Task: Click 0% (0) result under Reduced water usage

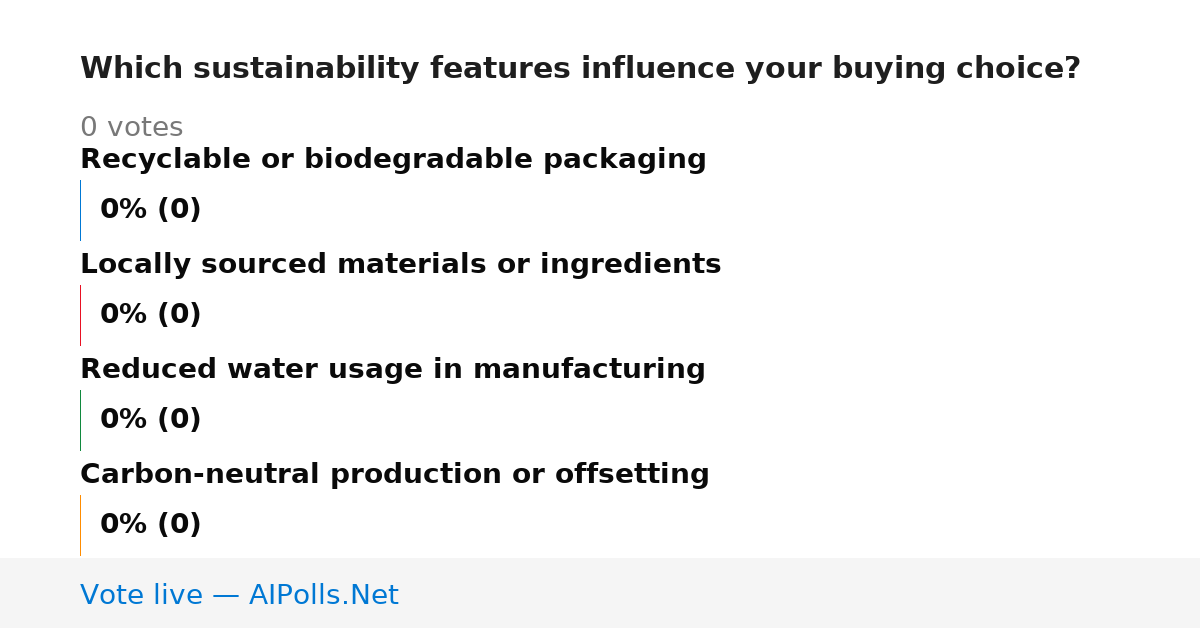Action: [x=150, y=420]
